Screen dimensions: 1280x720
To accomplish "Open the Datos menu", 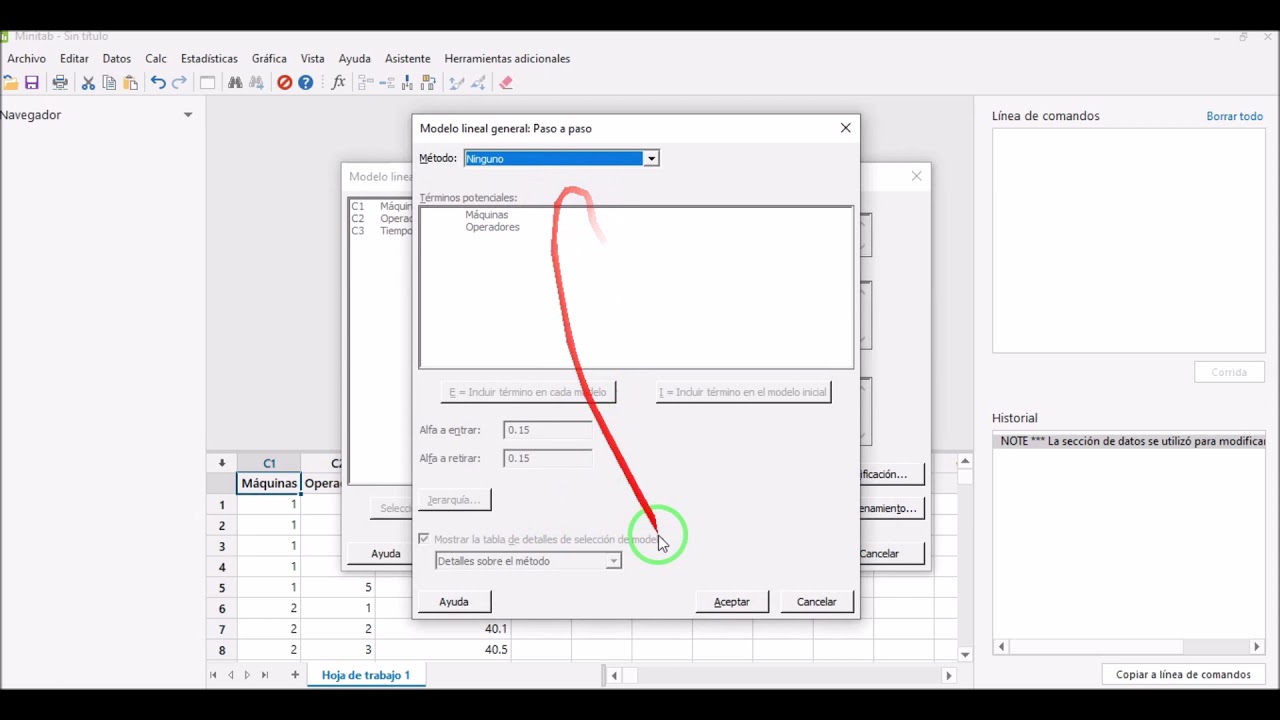I will click(117, 59).
